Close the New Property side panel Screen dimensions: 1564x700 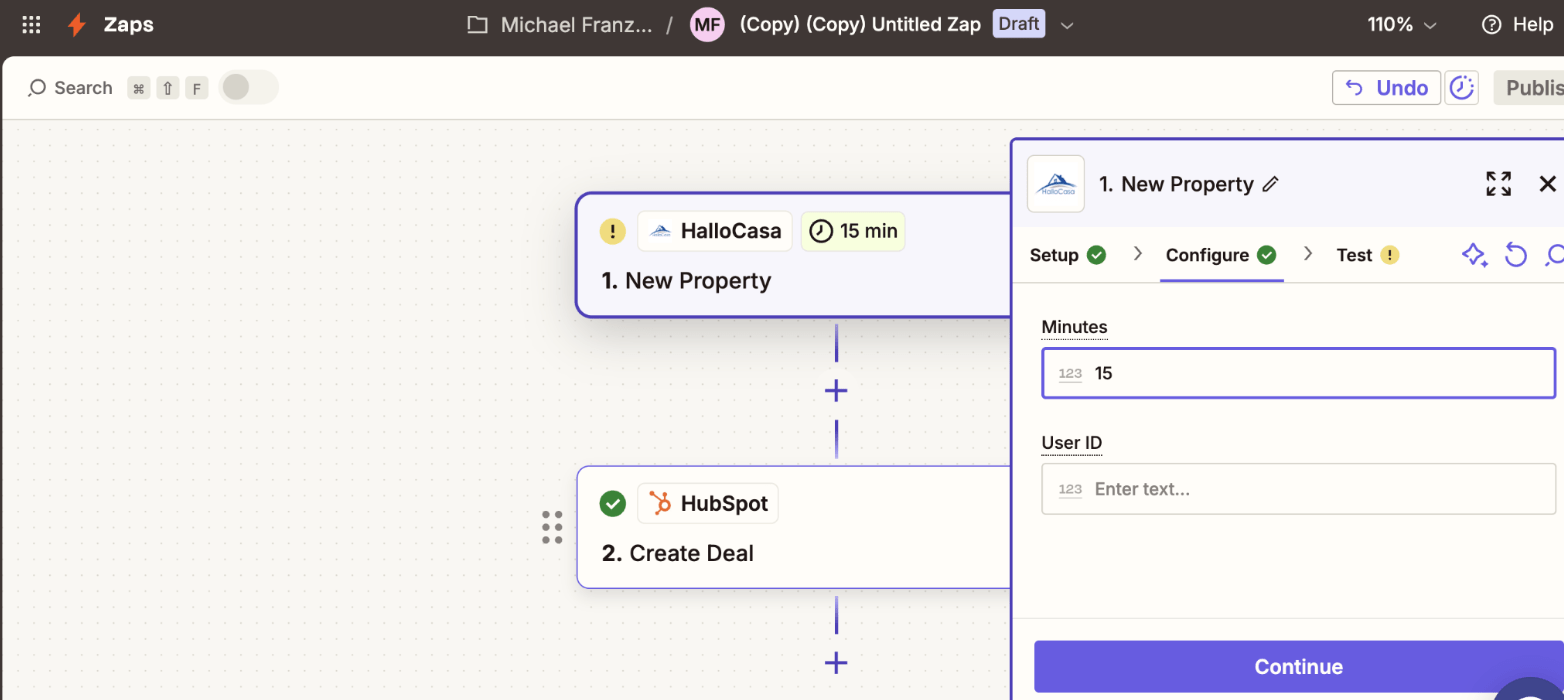pos(1547,184)
